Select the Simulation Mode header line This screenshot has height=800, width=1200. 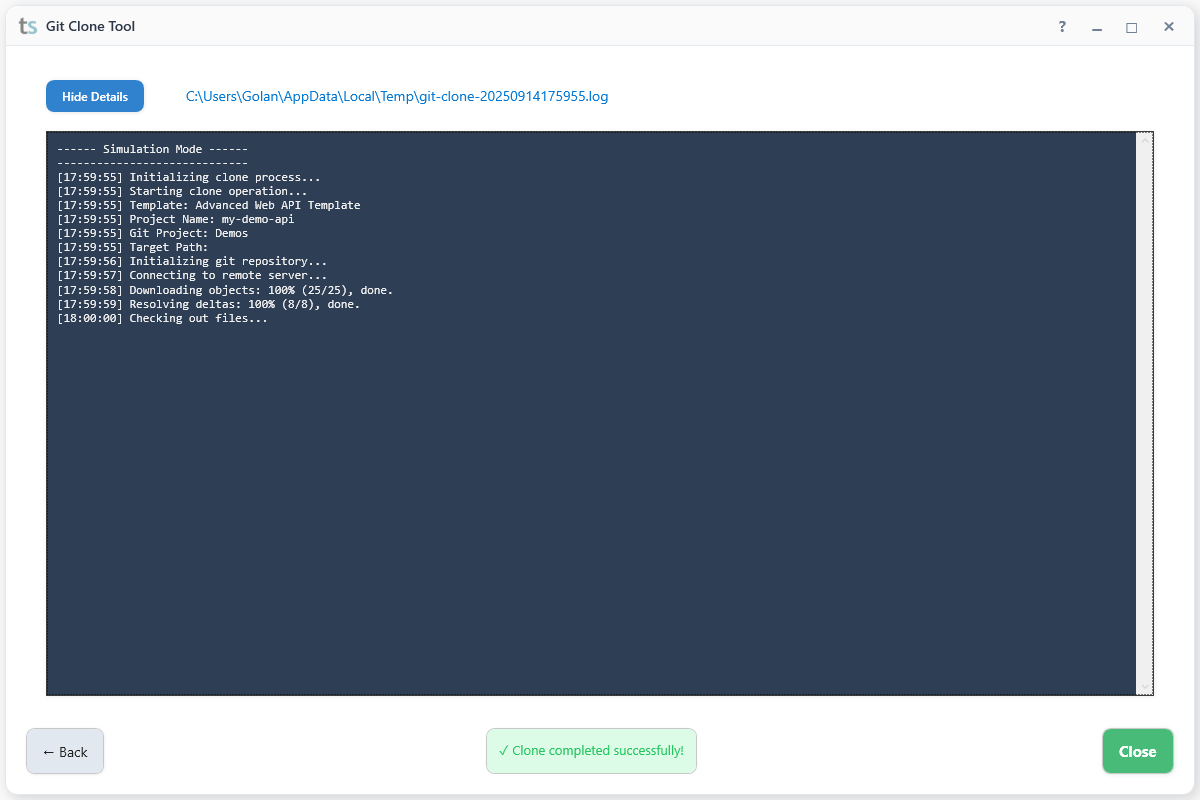(x=152, y=148)
